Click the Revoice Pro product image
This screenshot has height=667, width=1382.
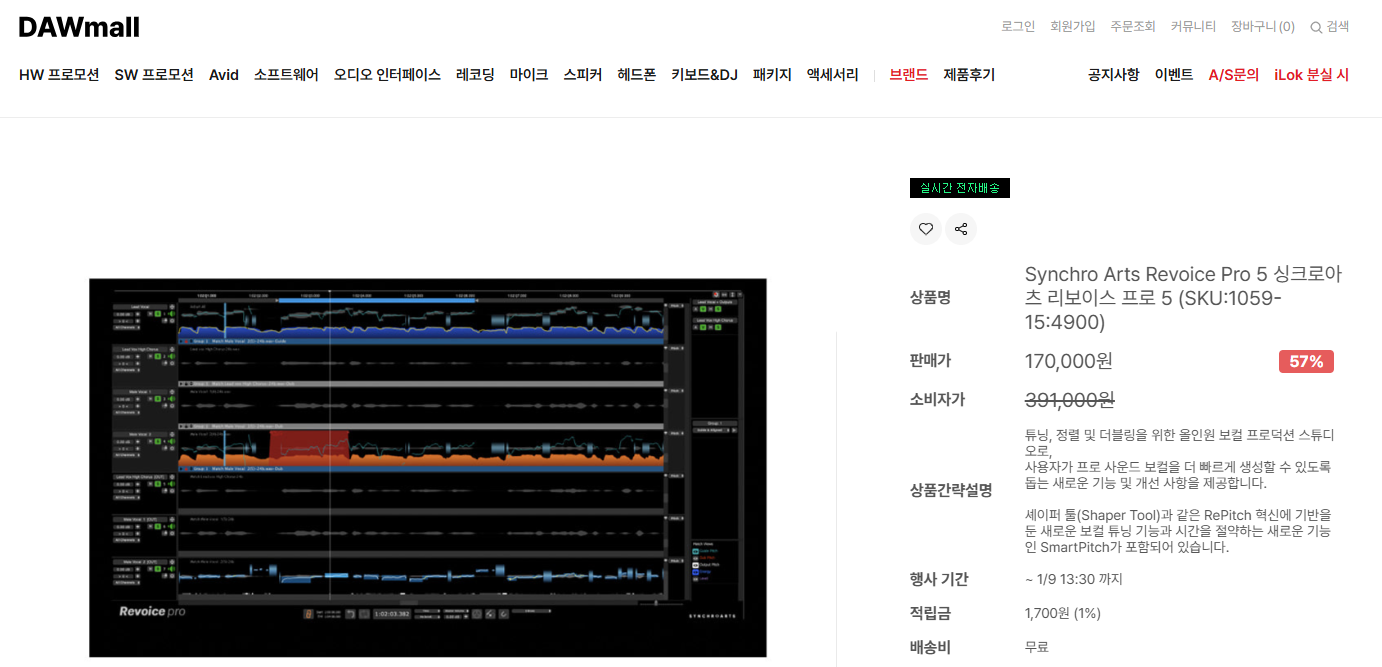(428, 467)
